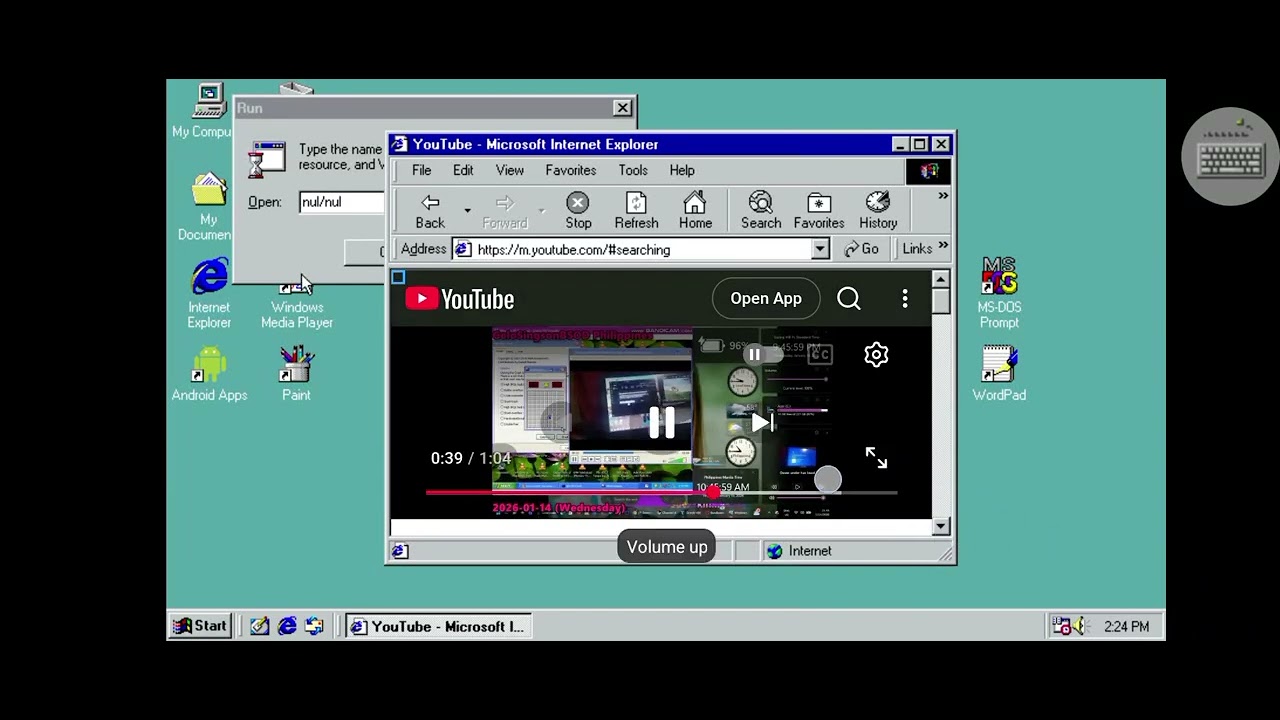The width and height of the screenshot is (1280, 720).
Task: Skip to next video
Action: point(763,423)
